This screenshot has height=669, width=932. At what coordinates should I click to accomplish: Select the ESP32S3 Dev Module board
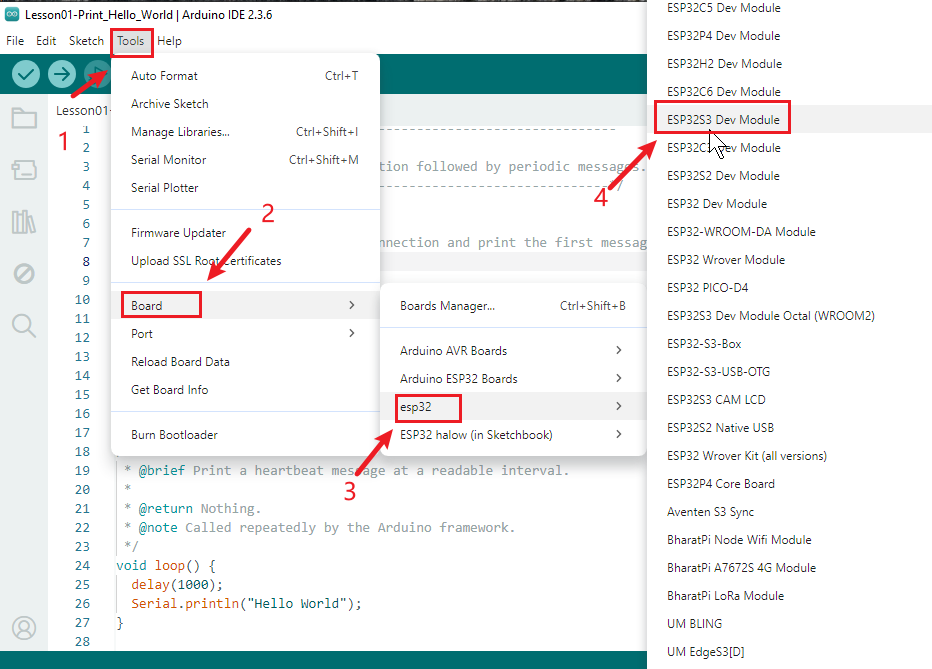point(789,119)
